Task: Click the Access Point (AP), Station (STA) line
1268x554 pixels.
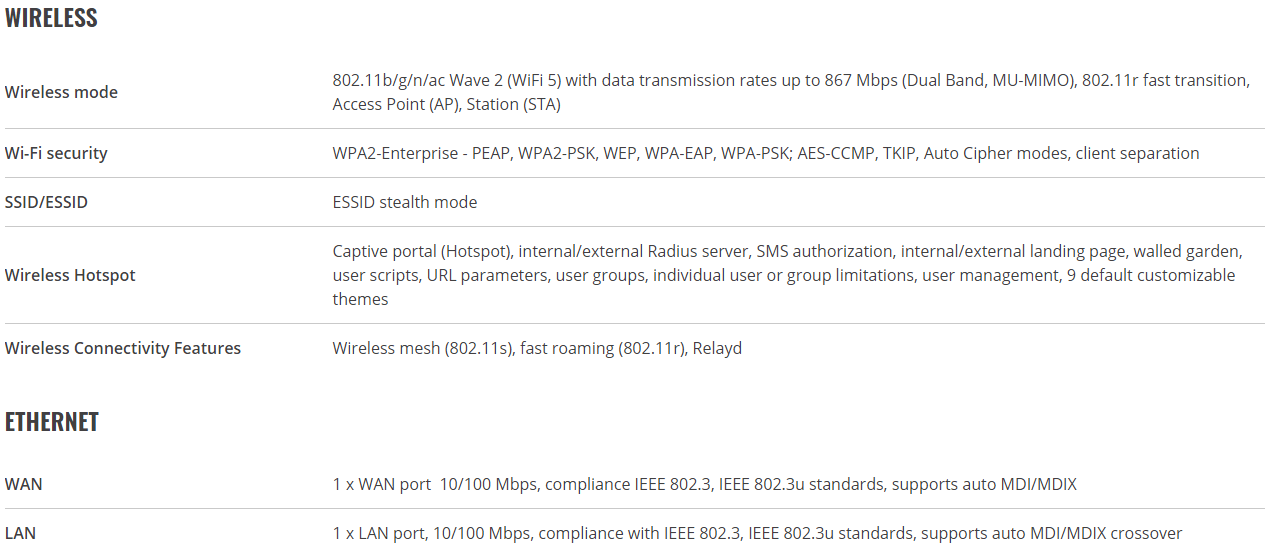Action: pyautogui.click(x=447, y=104)
